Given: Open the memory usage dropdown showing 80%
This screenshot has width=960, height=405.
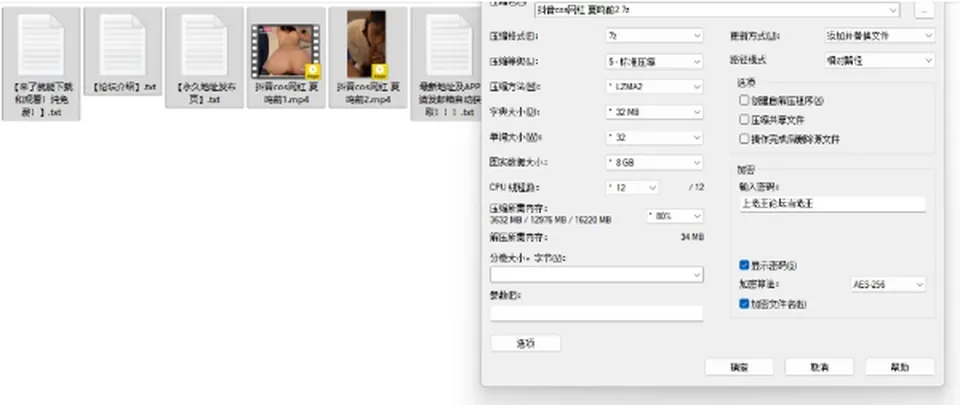Looking at the screenshot, I should click(x=675, y=216).
